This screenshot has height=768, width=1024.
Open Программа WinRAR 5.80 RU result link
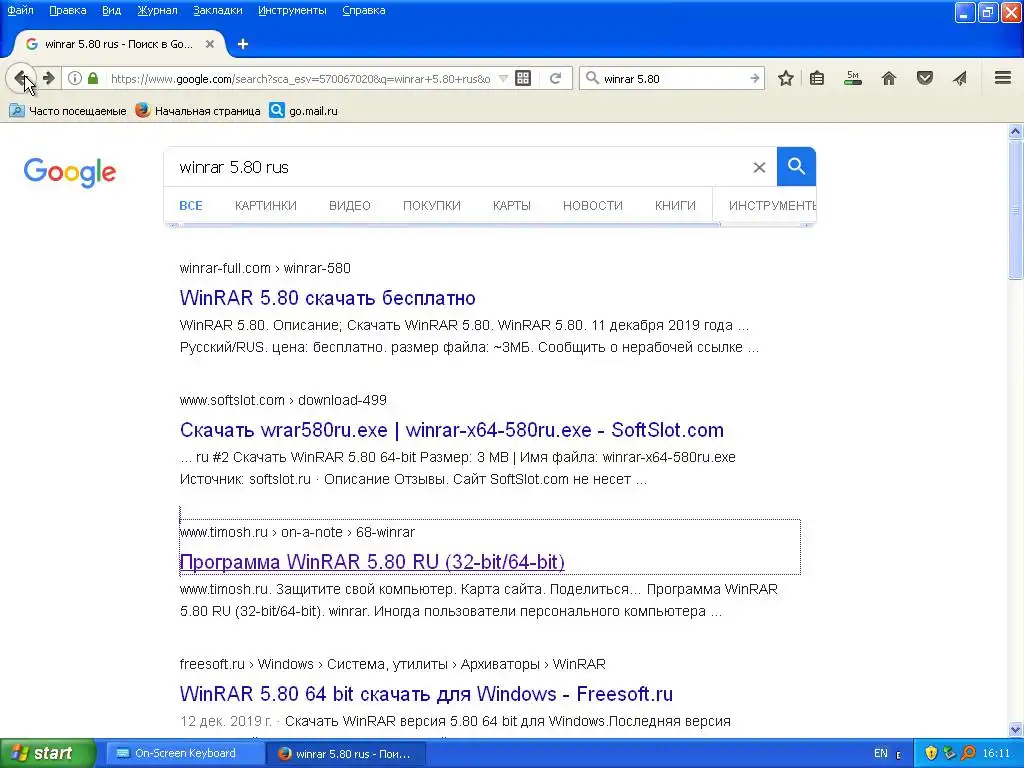point(372,562)
